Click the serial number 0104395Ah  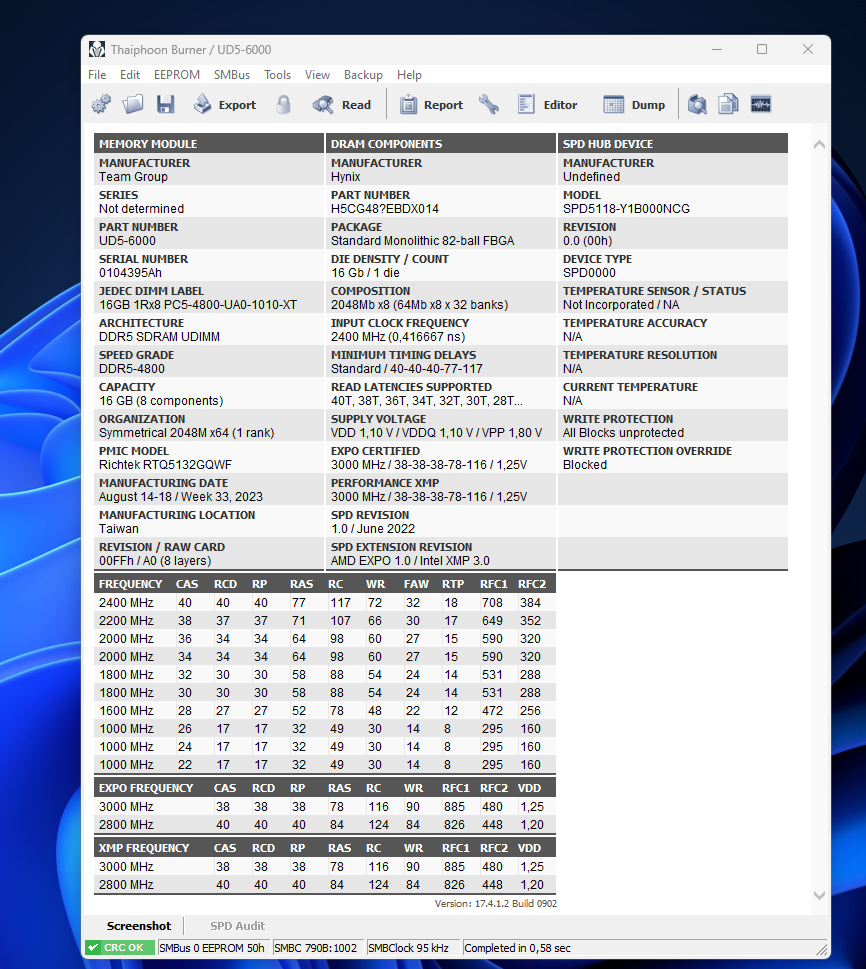pos(130,273)
